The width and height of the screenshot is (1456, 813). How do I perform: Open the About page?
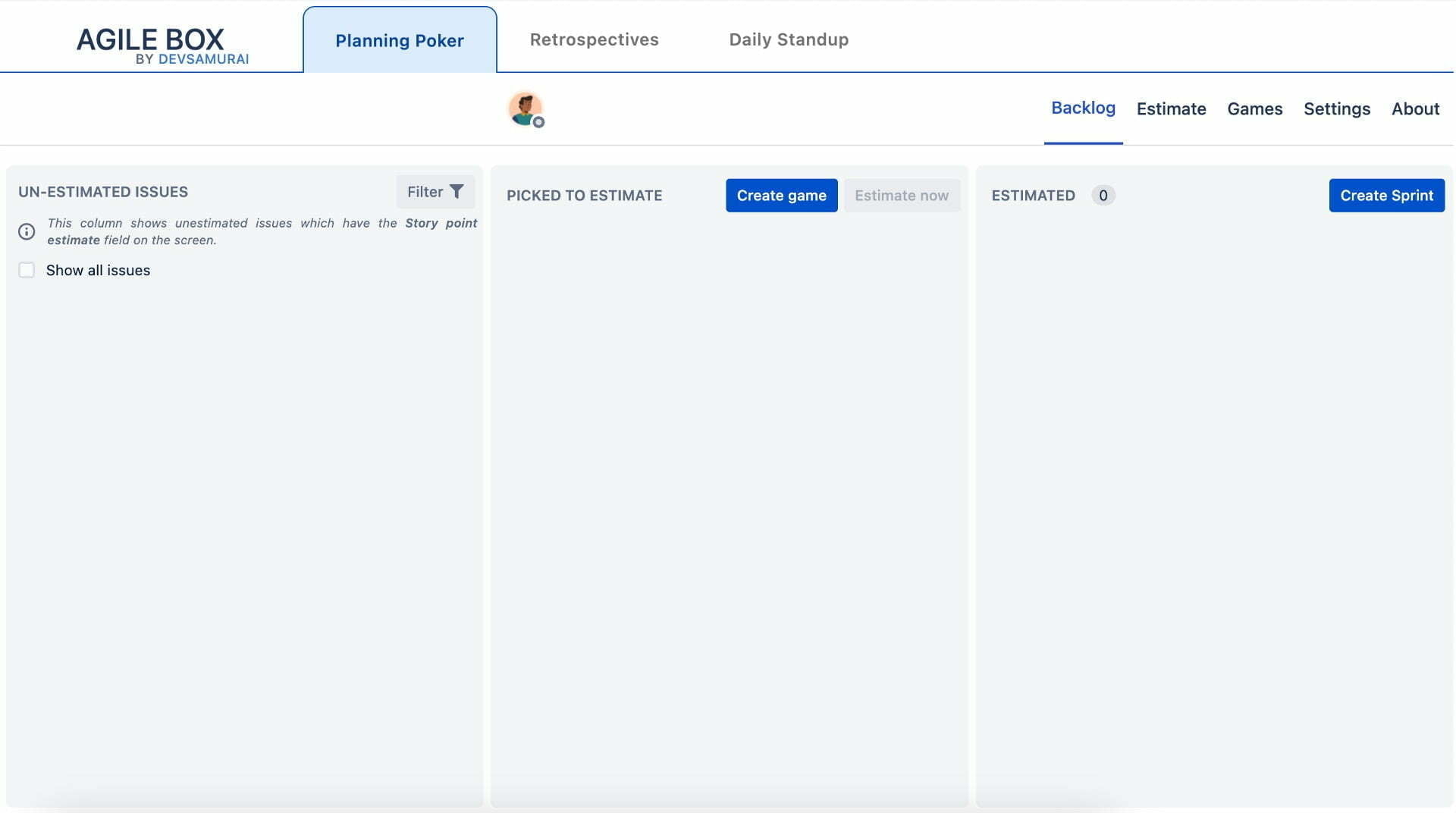[1415, 108]
